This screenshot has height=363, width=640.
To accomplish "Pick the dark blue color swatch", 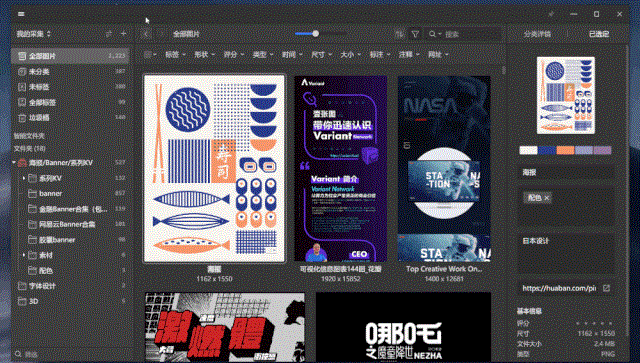I will pyautogui.click(x=547, y=150).
